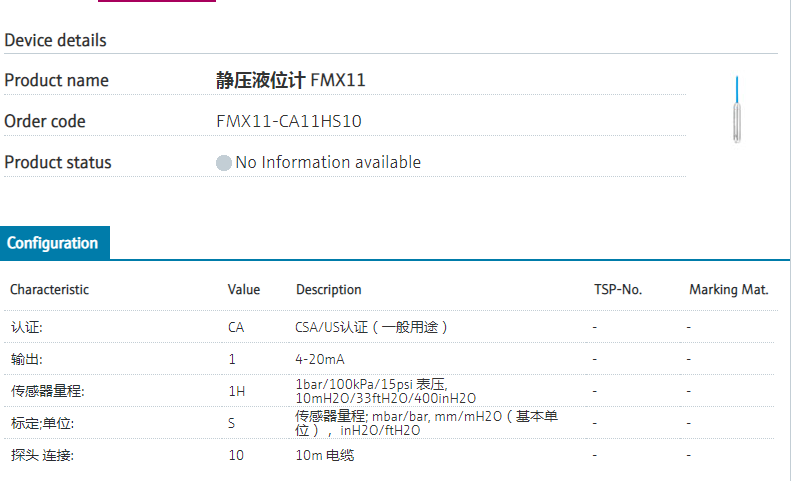Click the 1H sensor range value
This screenshot has height=481, width=791.
[x=236, y=391]
